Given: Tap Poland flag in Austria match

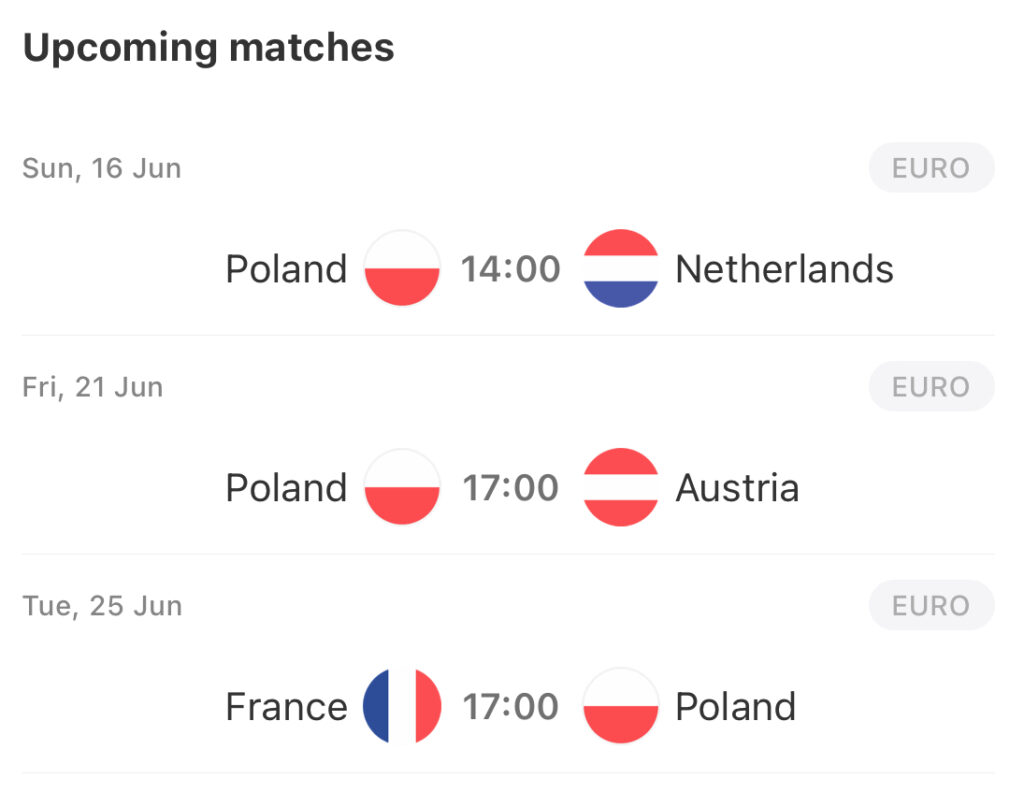Looking at the screenshot, I should coord(402,487).
